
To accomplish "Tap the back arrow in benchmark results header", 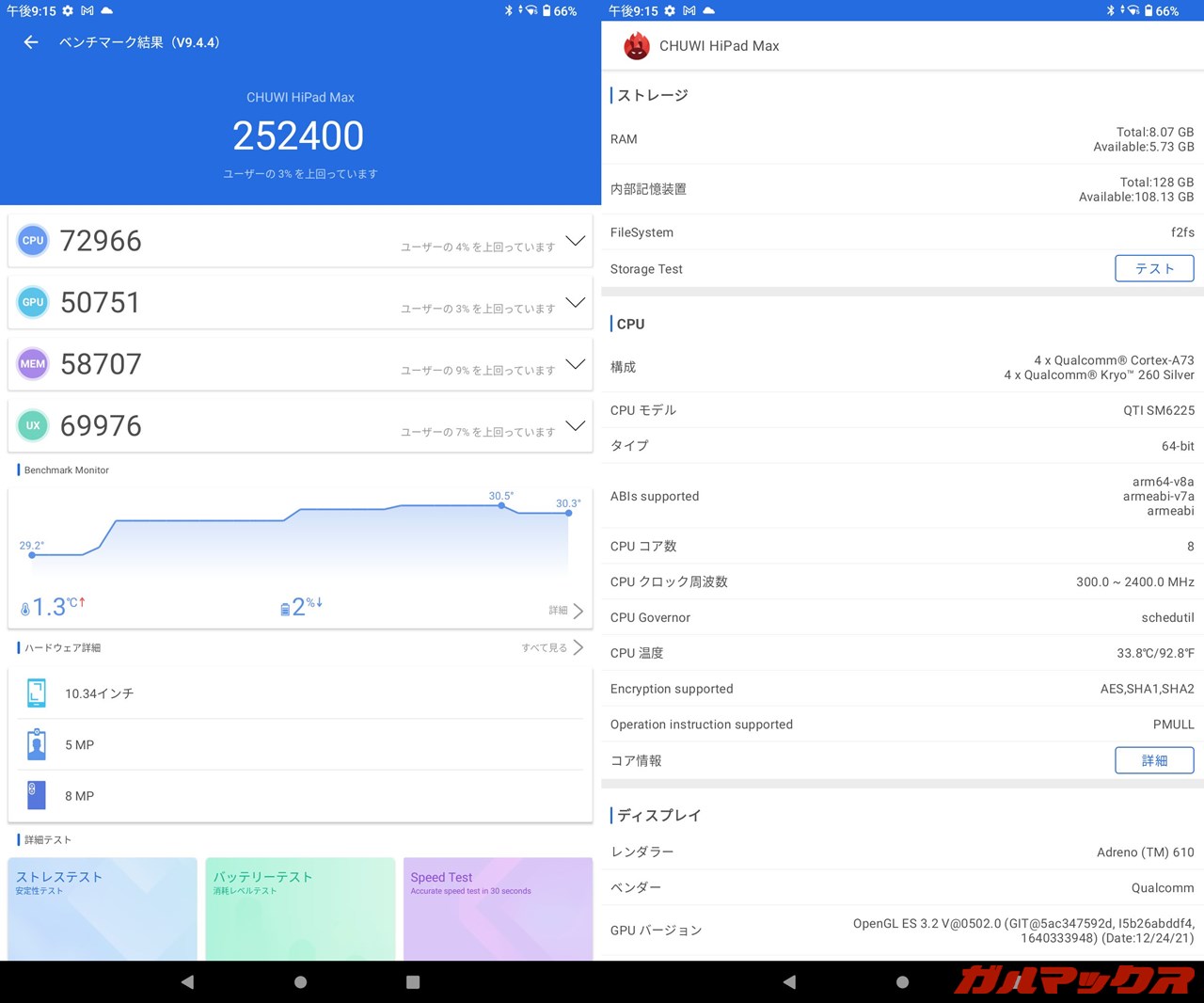I will click(31, 42).
